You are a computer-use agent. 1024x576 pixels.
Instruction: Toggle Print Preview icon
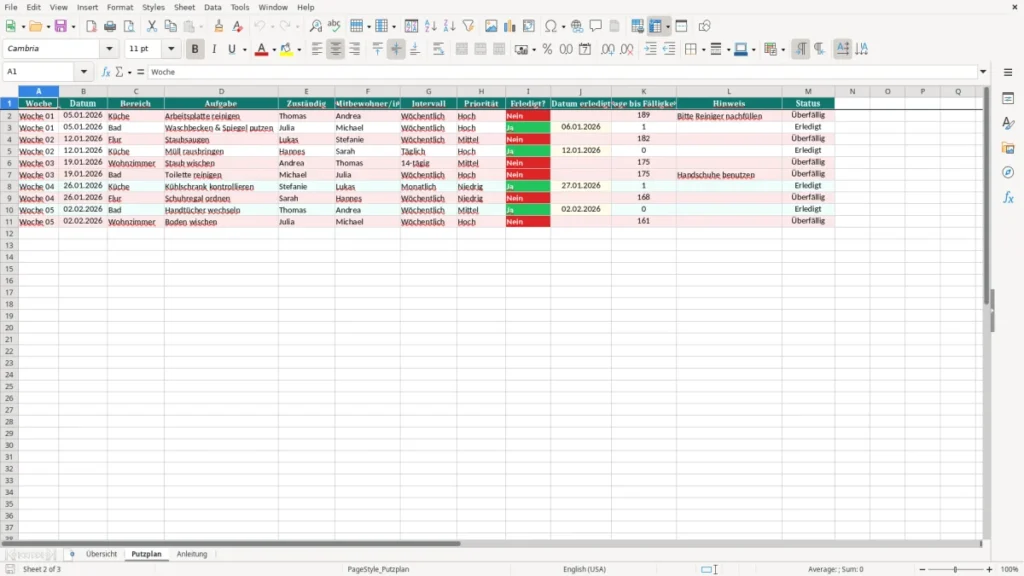tap(129, 26)
